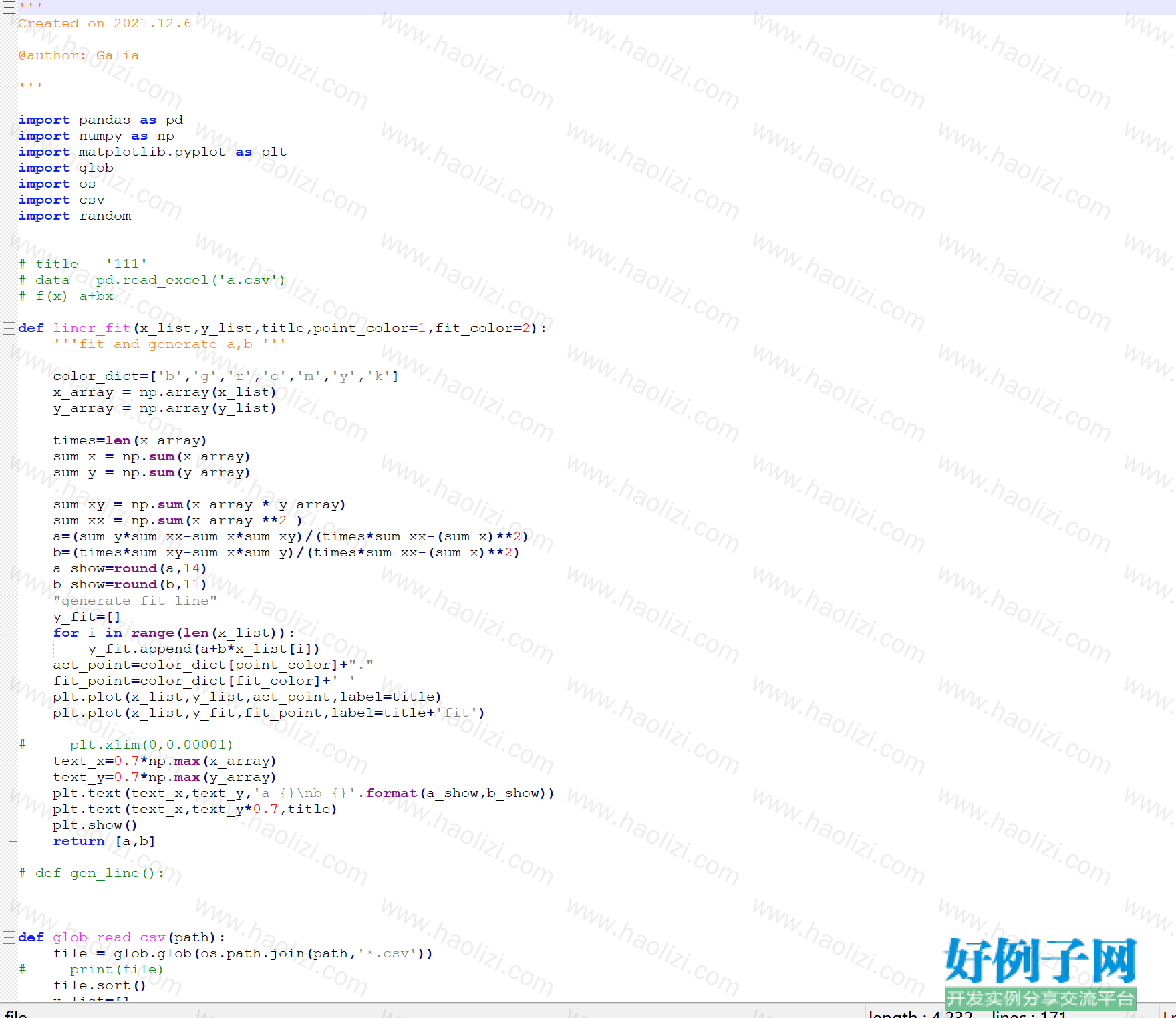Collapse the docstring comment fold at file top

pyautogui.click(x=9, y=8)
